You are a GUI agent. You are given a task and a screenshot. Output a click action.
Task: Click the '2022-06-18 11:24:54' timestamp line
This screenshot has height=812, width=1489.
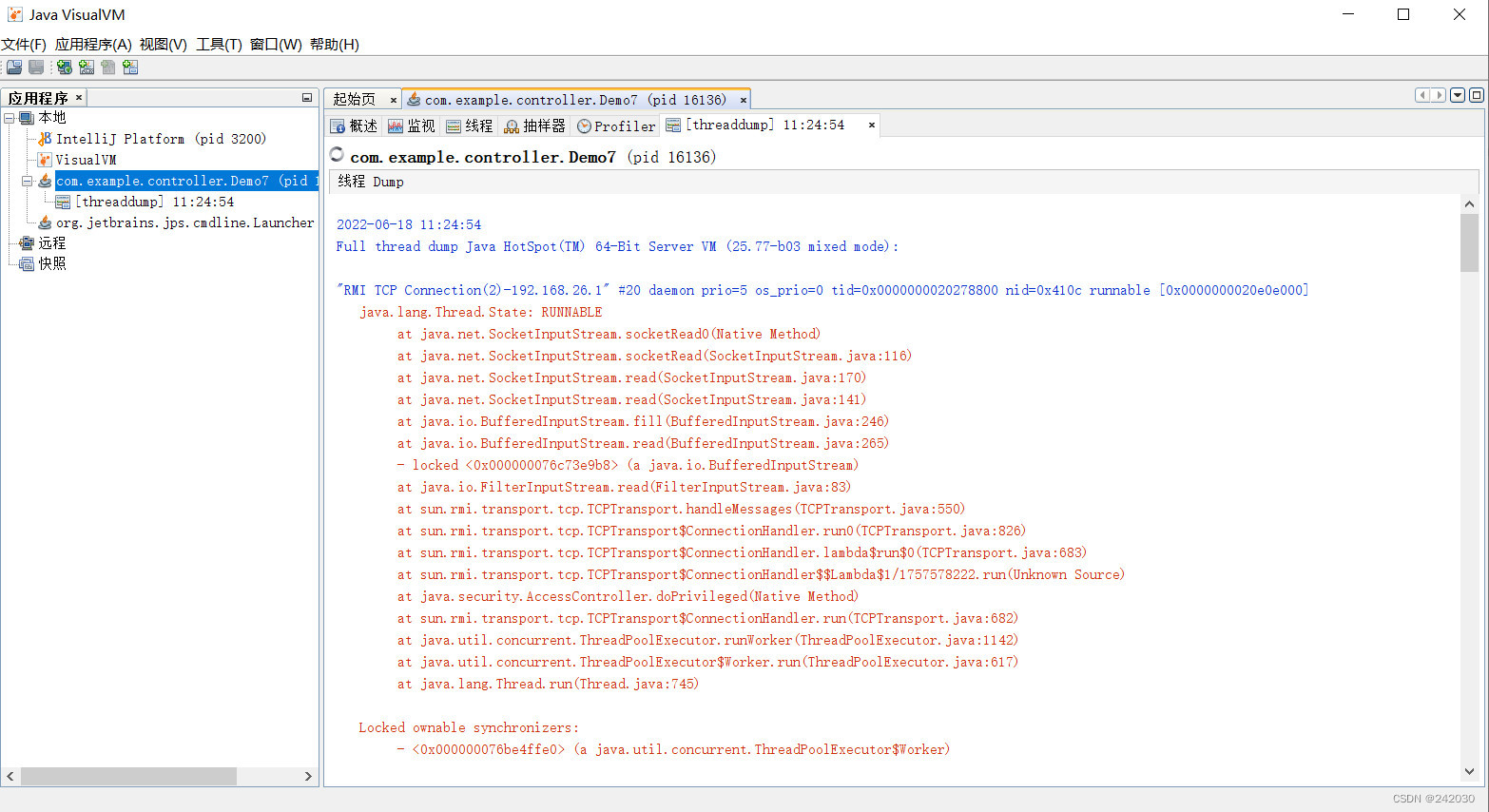coord(409,224)
